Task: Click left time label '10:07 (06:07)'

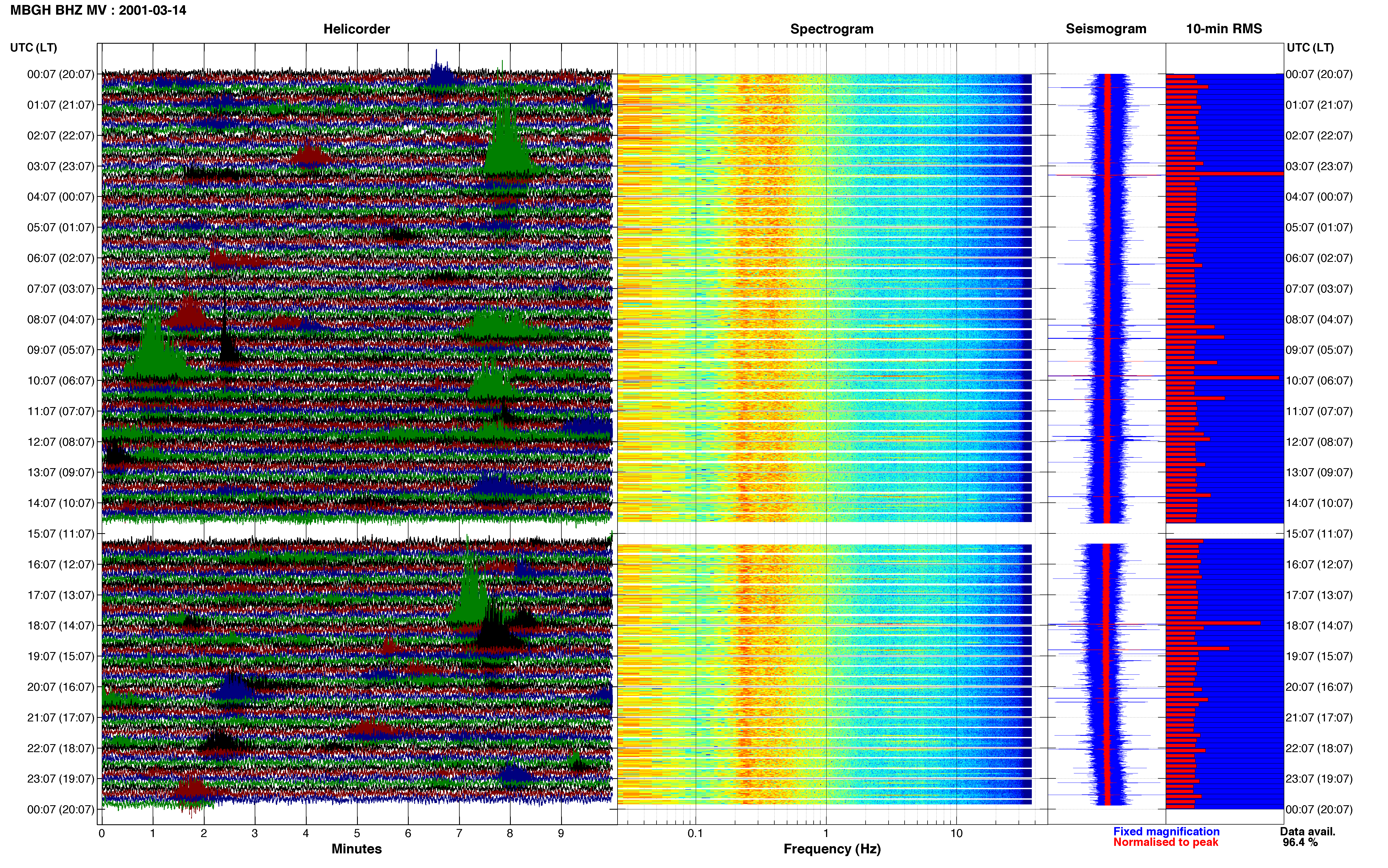Action: 61,380
